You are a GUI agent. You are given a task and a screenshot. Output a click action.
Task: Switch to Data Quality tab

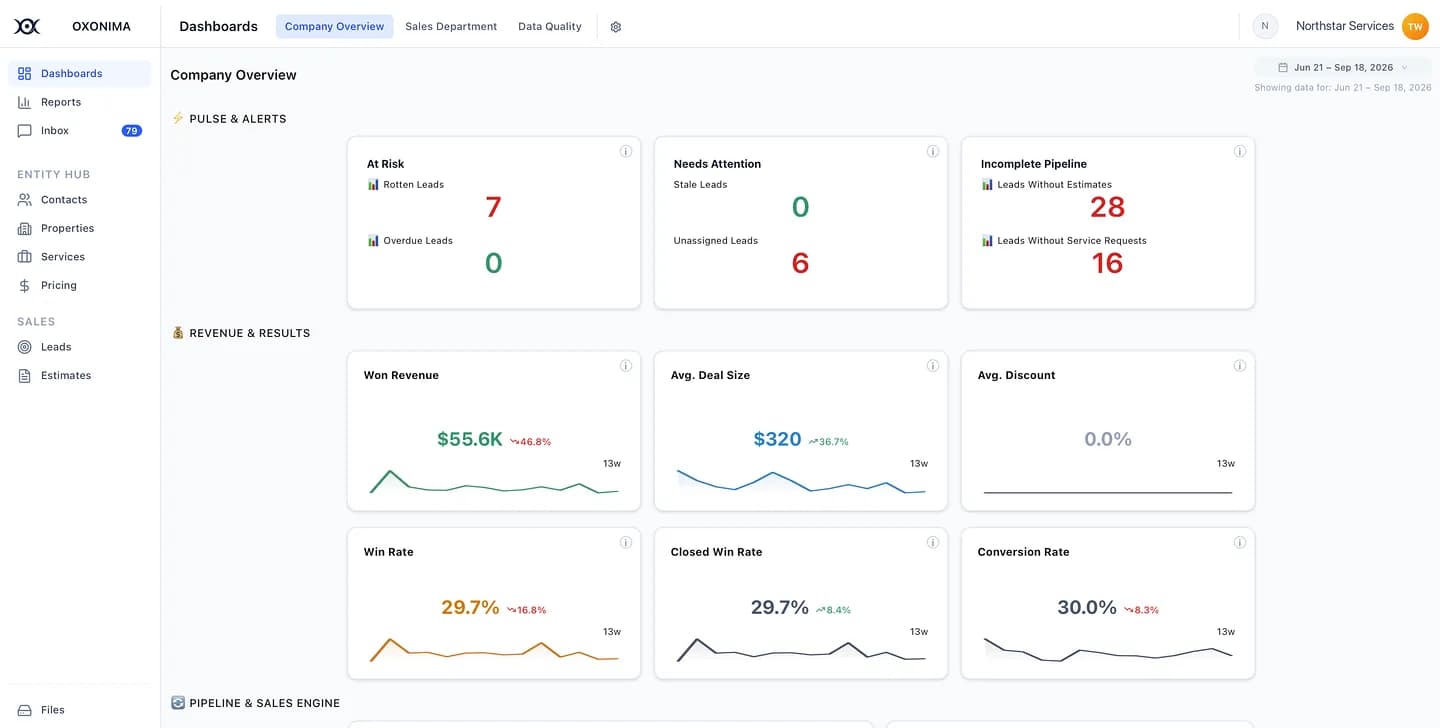[550, 27]
